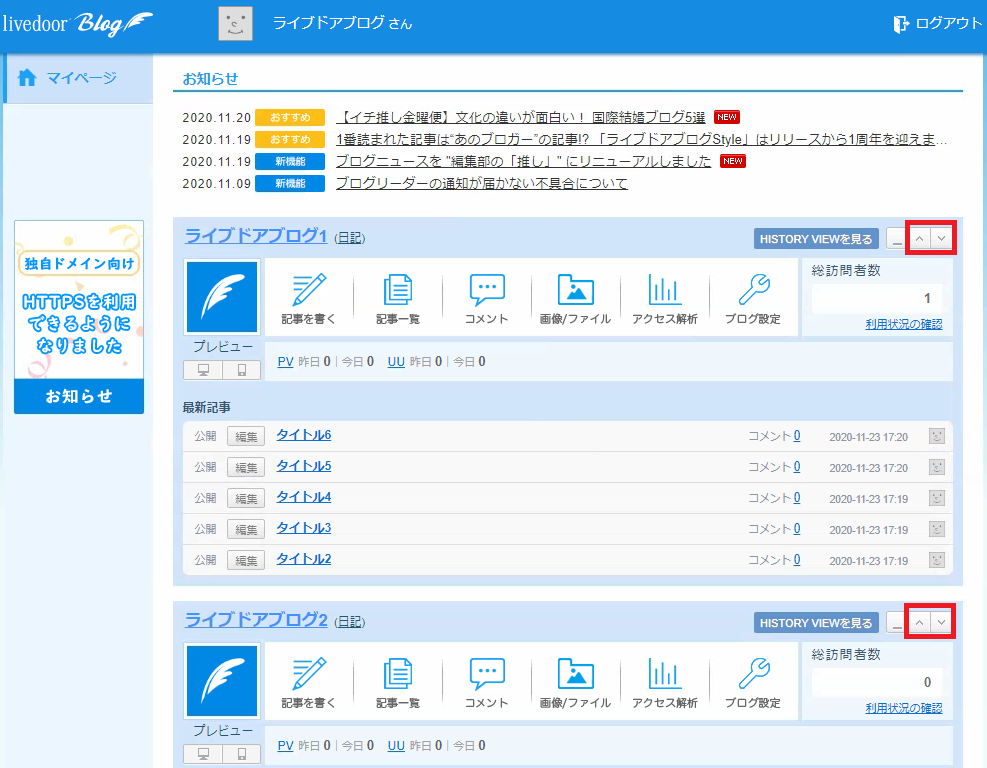
Task: Edit タイトル2 with 編集 button
Action: tap(246, 560)
